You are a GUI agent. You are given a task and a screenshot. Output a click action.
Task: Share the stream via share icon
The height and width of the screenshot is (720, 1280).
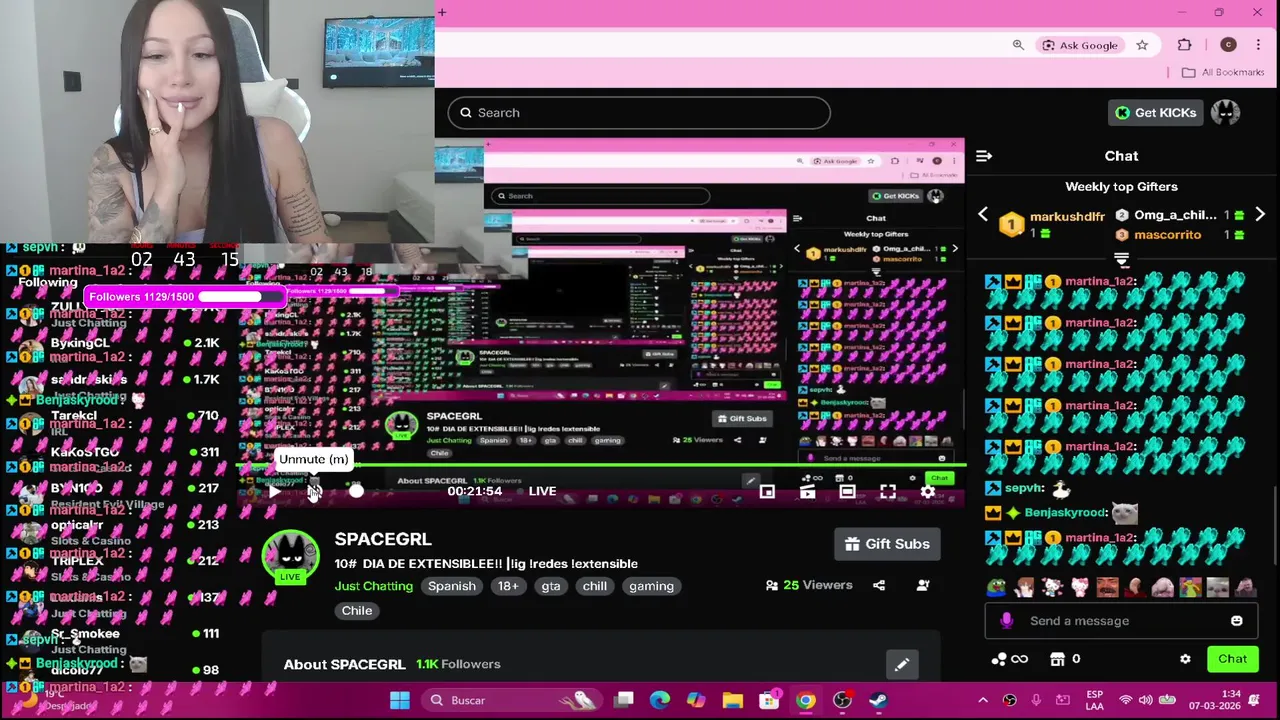pos(879,585)
